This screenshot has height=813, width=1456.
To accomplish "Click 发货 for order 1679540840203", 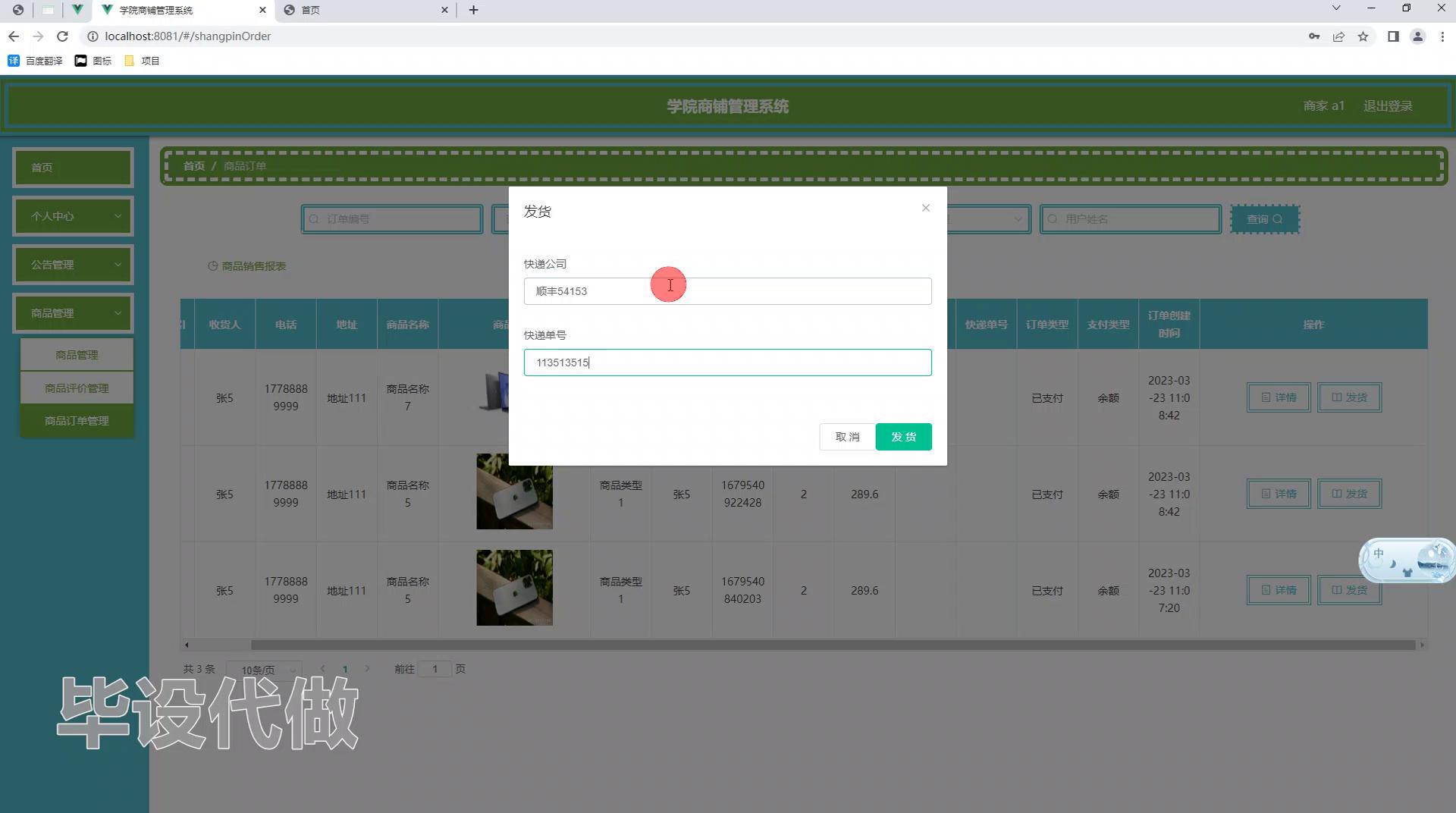I will 1349,590.
